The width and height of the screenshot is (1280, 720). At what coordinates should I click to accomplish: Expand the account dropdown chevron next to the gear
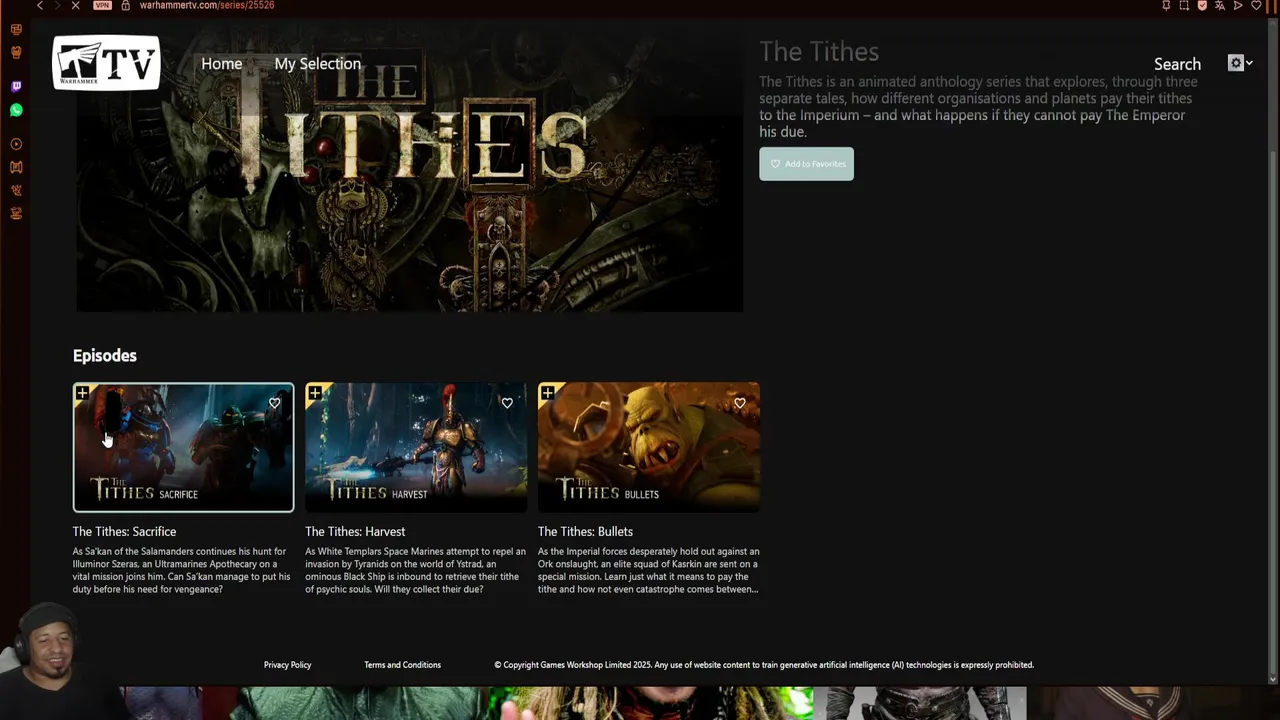coord(1249,63)
